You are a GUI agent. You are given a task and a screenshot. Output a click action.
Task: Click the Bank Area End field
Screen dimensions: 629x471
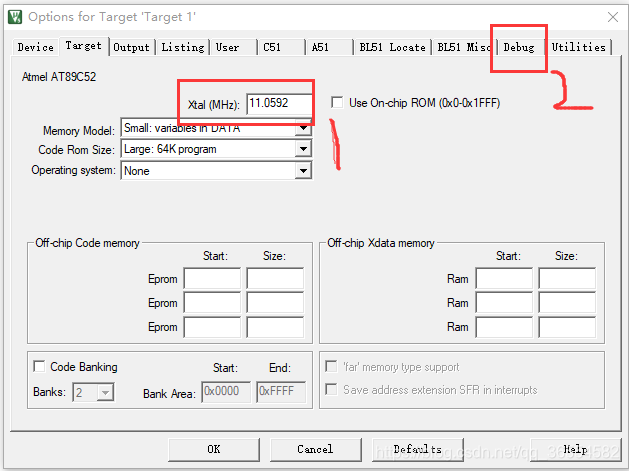pyautogui.click(x=281, y=392)
